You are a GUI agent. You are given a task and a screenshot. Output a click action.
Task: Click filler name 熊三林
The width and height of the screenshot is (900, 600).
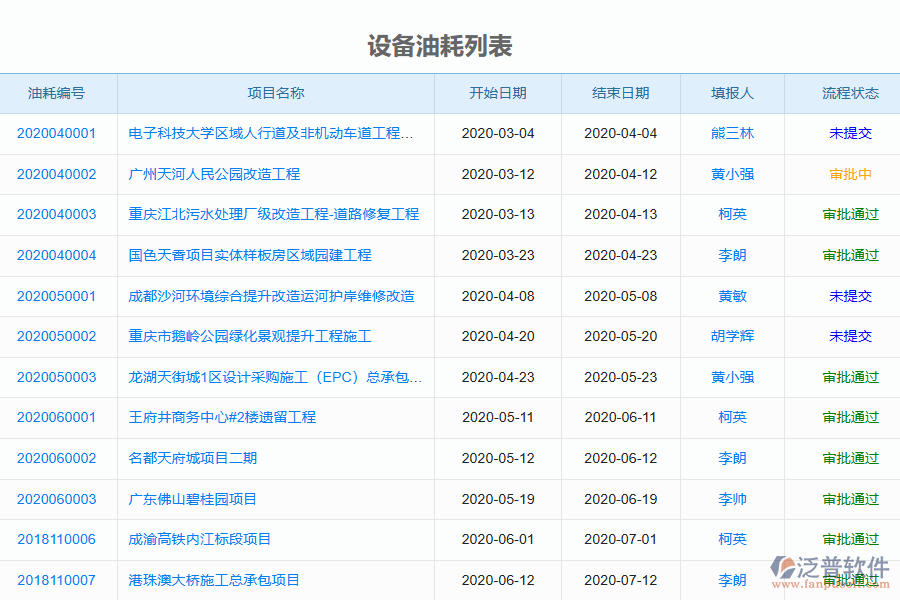[x=732, y=132]
